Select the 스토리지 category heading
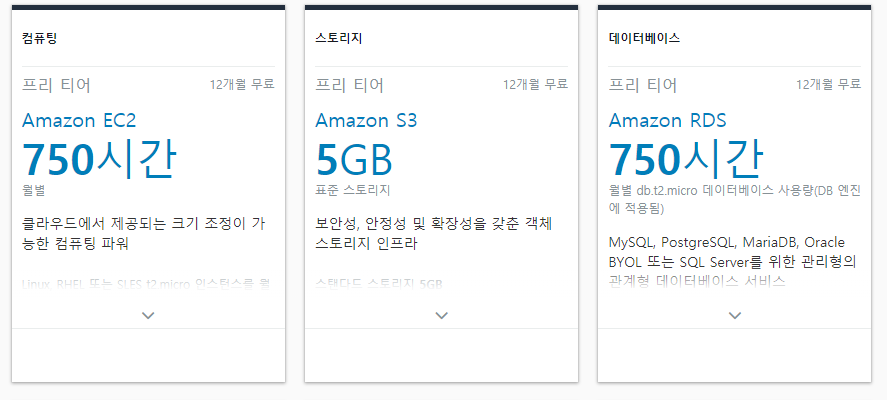Image resolution: width=887 pixels, height=400 pixels. click(x=338, y=38)
